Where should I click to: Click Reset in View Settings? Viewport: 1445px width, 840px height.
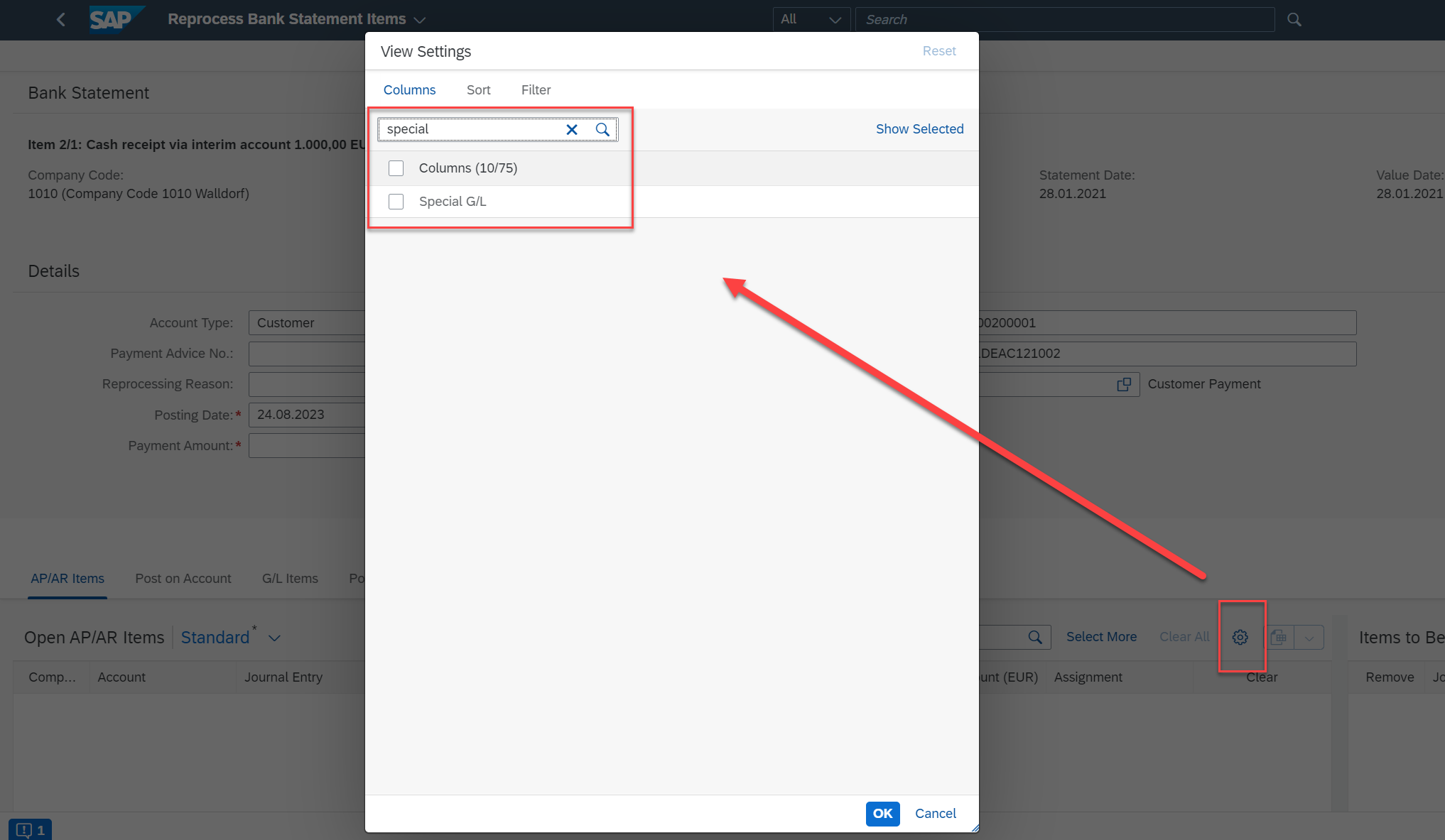coord(939,51)
